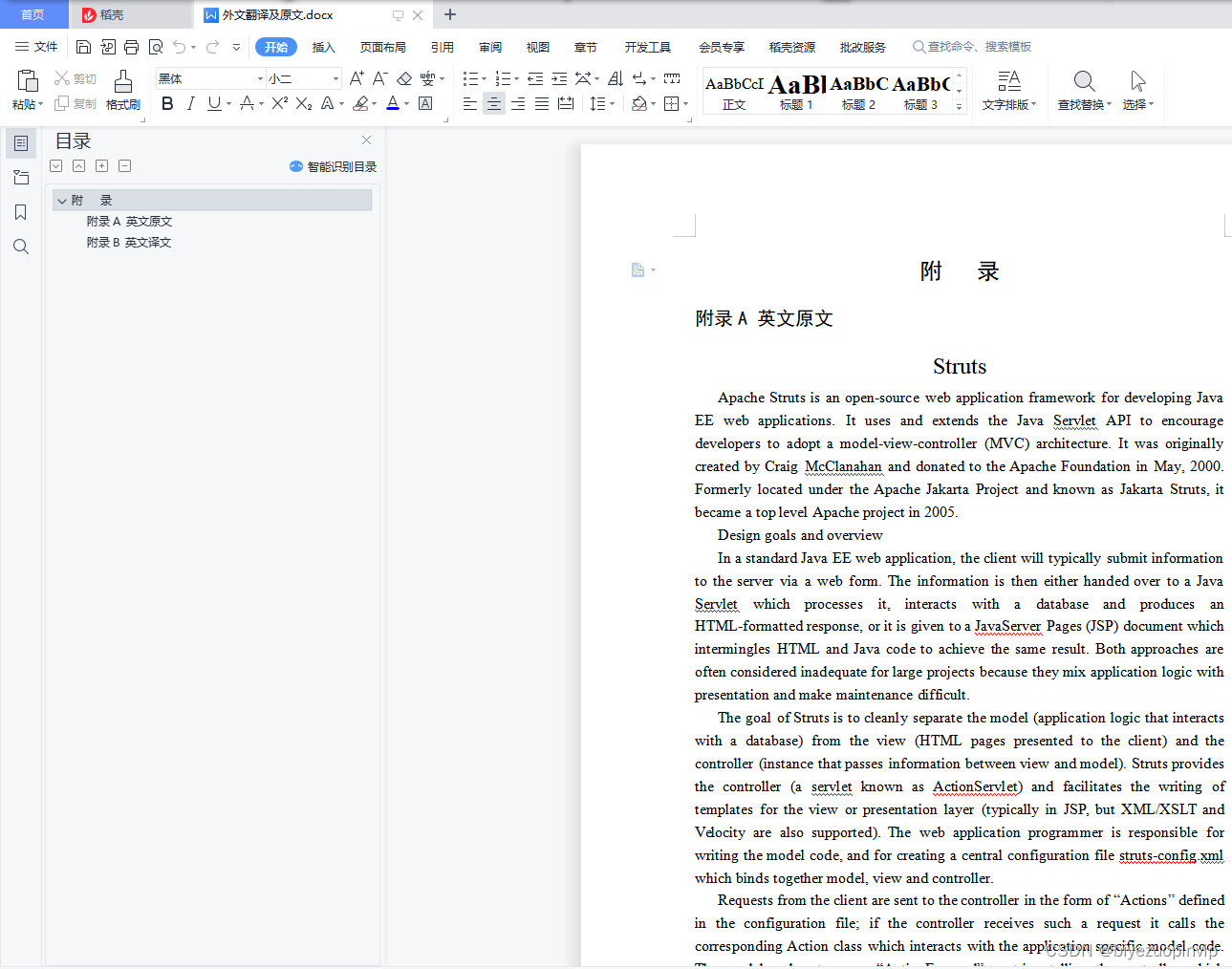
Task: Click the font color red A
Action: (x=393, y=103)
